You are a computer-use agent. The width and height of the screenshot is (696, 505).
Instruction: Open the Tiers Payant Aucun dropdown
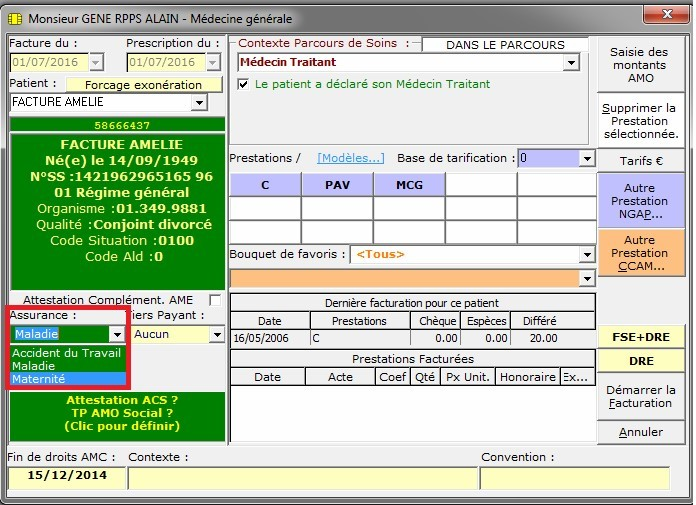click(217, 334)
